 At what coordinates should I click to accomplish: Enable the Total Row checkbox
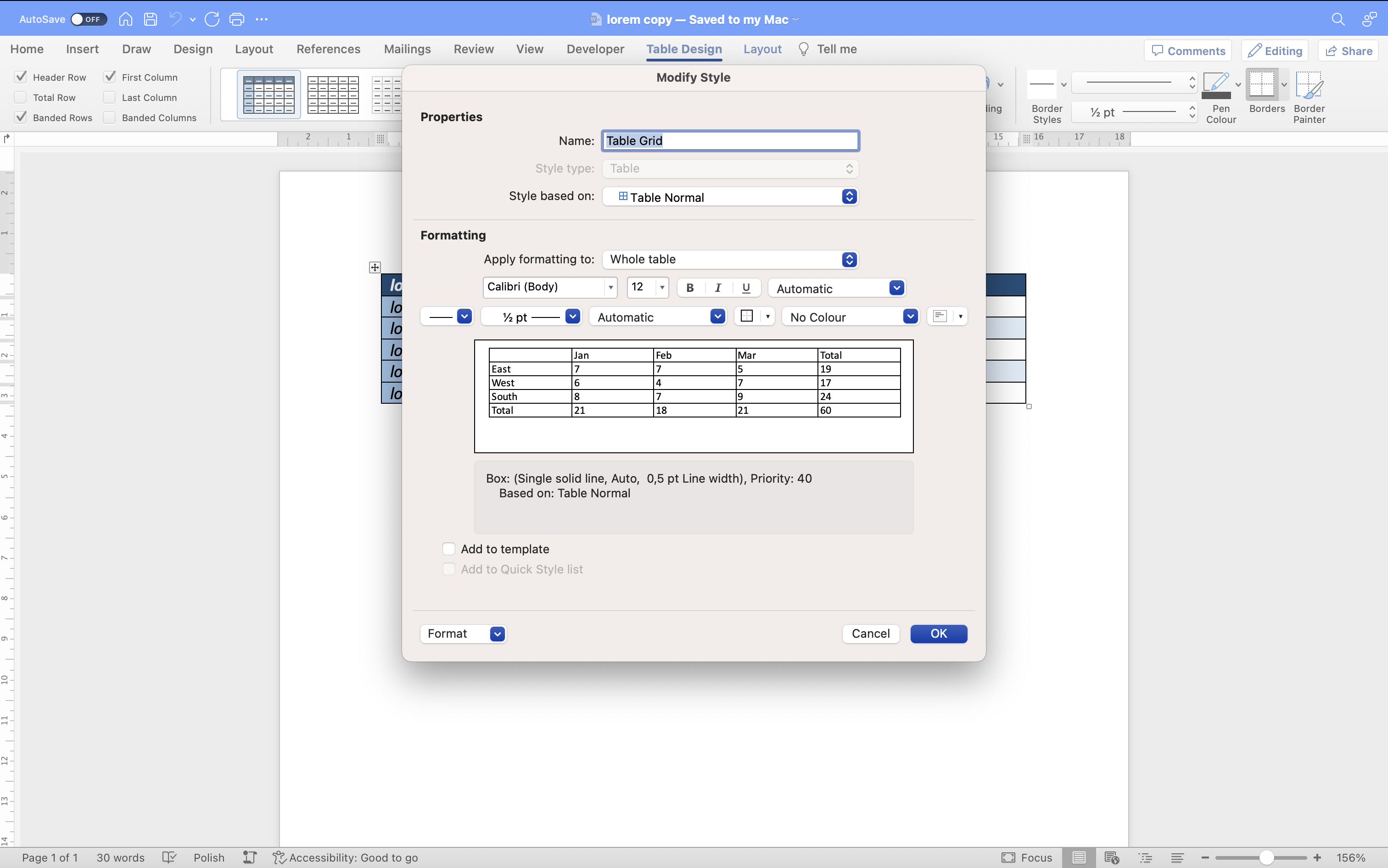tap(21, 97)
